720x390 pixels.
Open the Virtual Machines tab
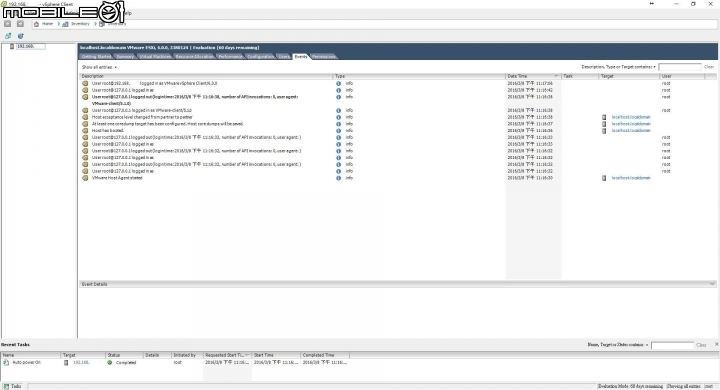point(155,57)
